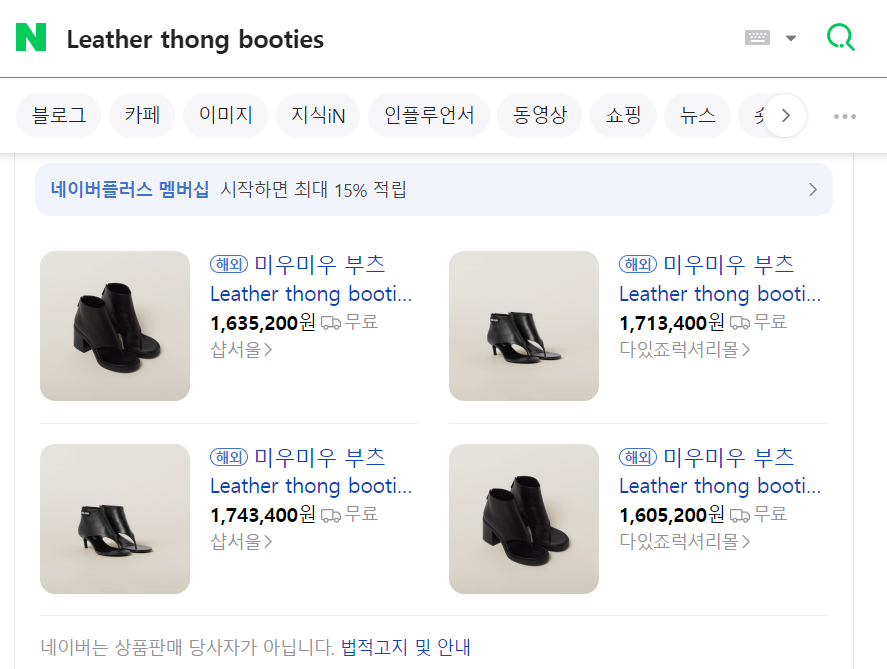Open the 1,743,400원 booties product thumbnail
Screen dimensions: 887x669
click(115, 519)
